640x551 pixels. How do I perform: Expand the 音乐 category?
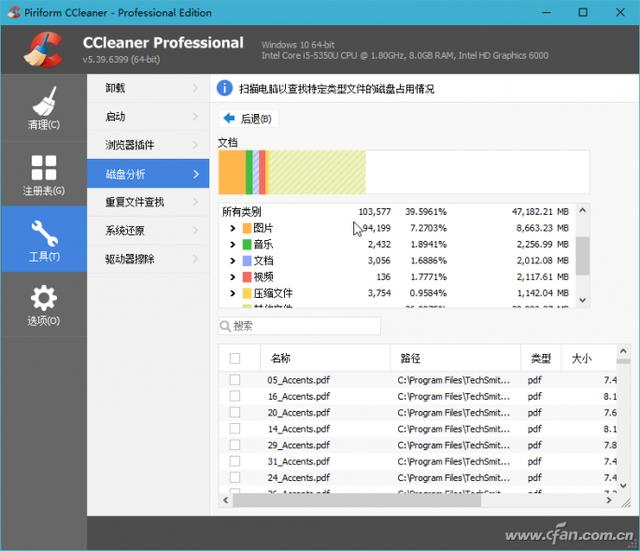233,244
